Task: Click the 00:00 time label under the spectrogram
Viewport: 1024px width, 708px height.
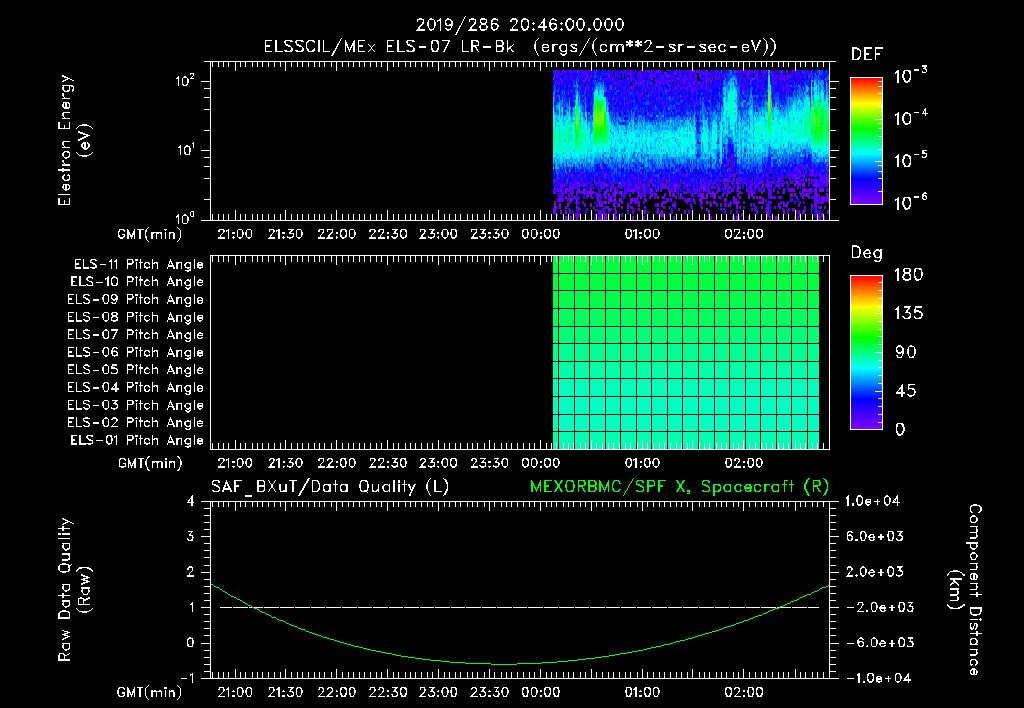Action: coord(540,234)
